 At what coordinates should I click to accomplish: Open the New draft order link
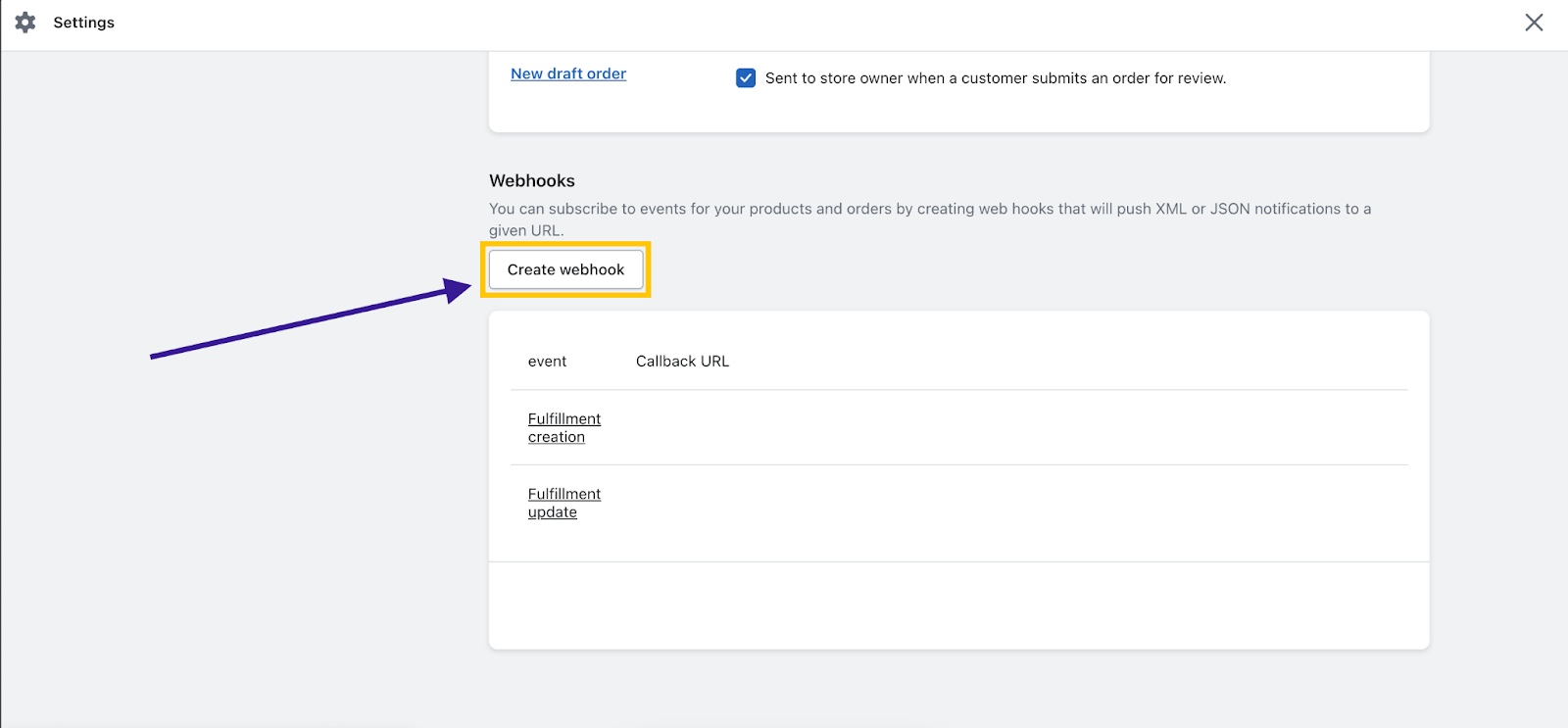[x=568, y=73]
